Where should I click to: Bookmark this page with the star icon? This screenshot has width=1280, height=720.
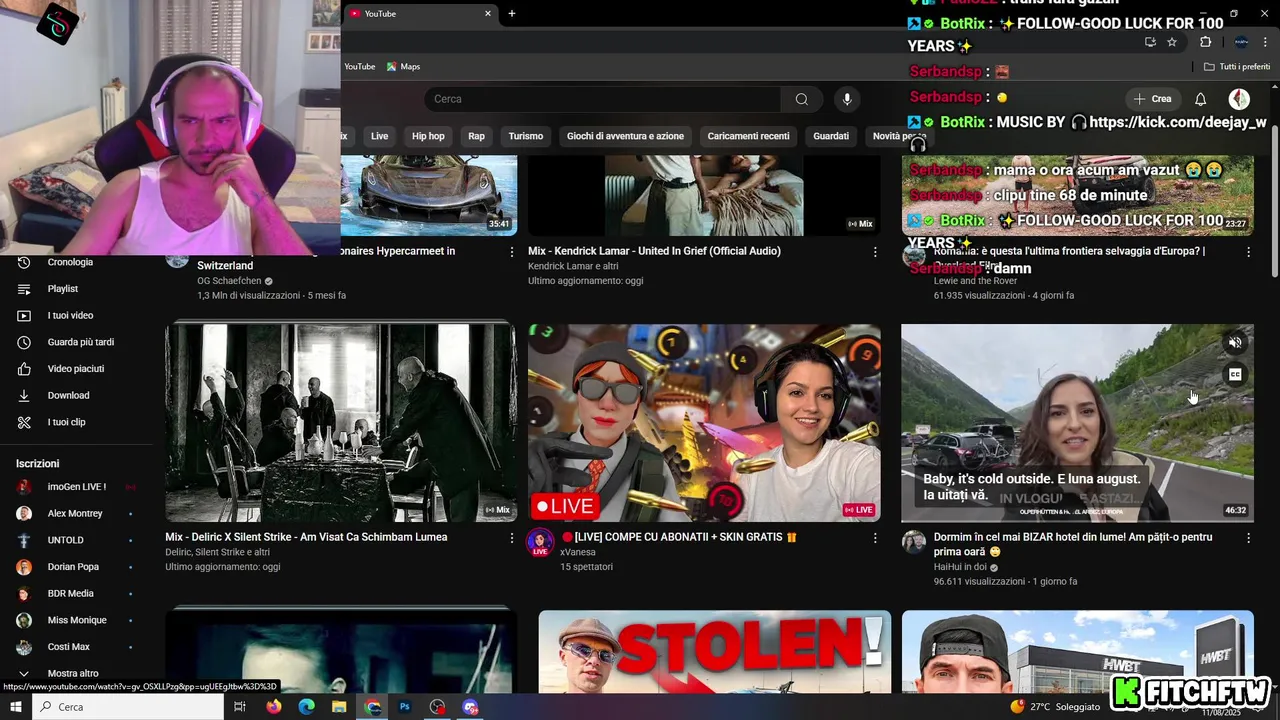click(x=1172, y=42)
